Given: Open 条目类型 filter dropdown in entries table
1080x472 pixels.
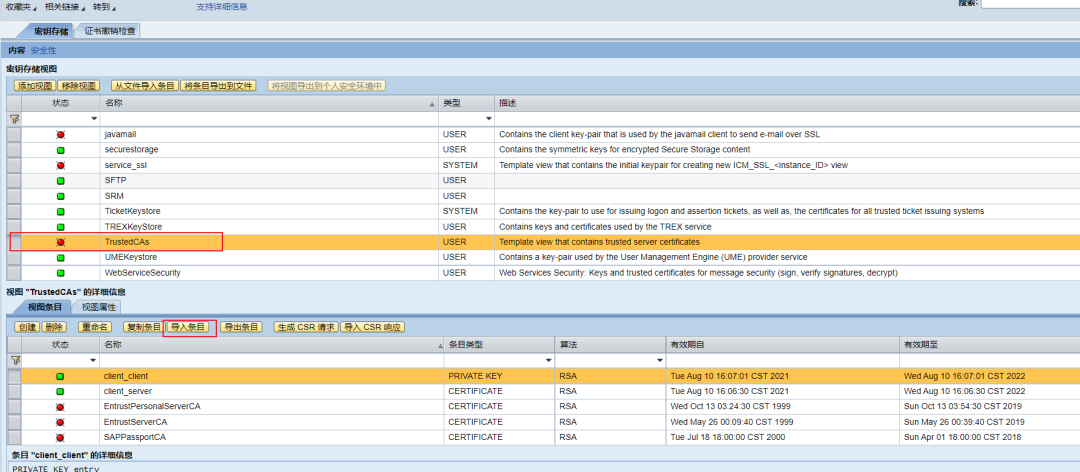Looking at the screenshot, I should coord(548,360).
